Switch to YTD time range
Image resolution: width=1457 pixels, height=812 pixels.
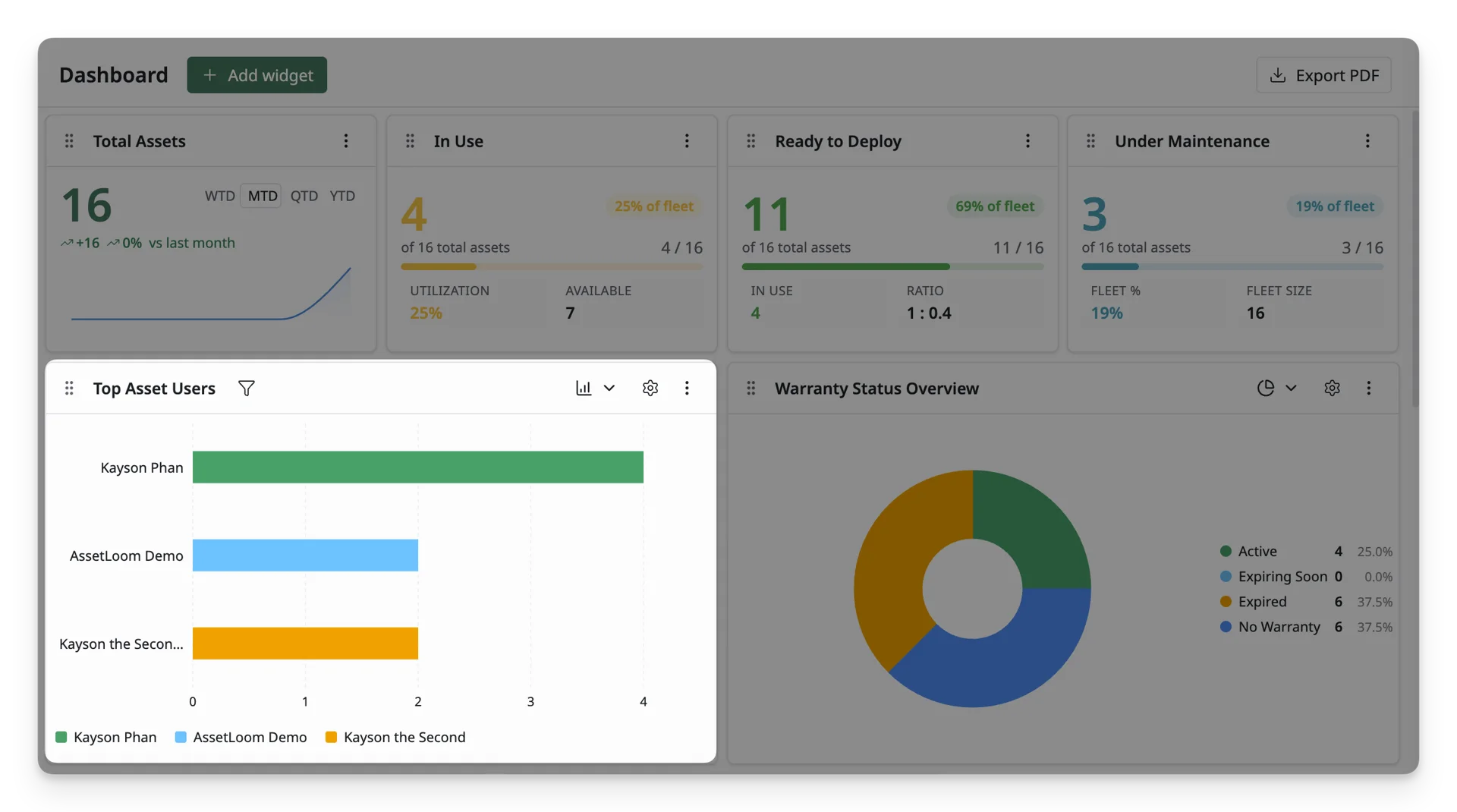point(342,196)
